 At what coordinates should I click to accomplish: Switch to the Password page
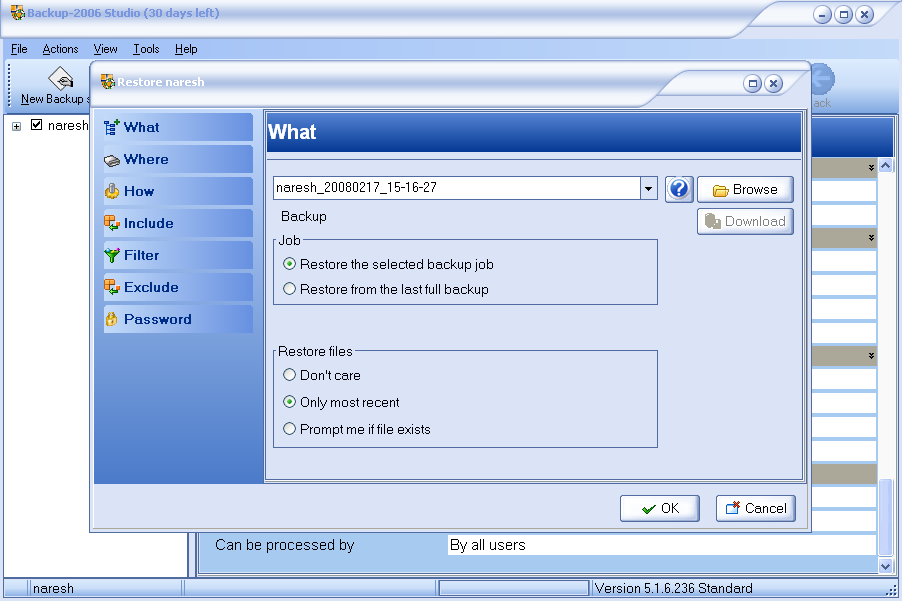[178, 319]
